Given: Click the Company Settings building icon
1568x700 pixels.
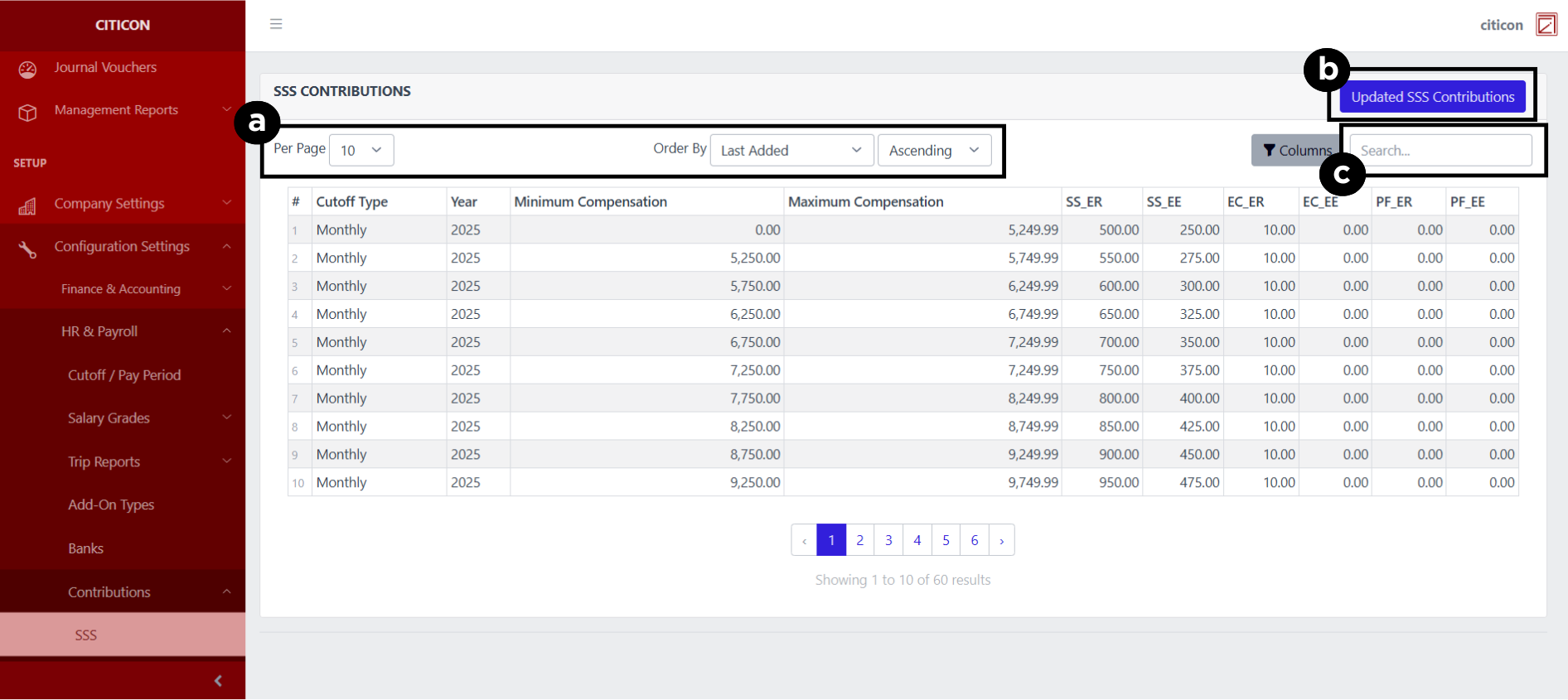Looking at the screenshot, I should pyautogui.click(x=27, y=205).
